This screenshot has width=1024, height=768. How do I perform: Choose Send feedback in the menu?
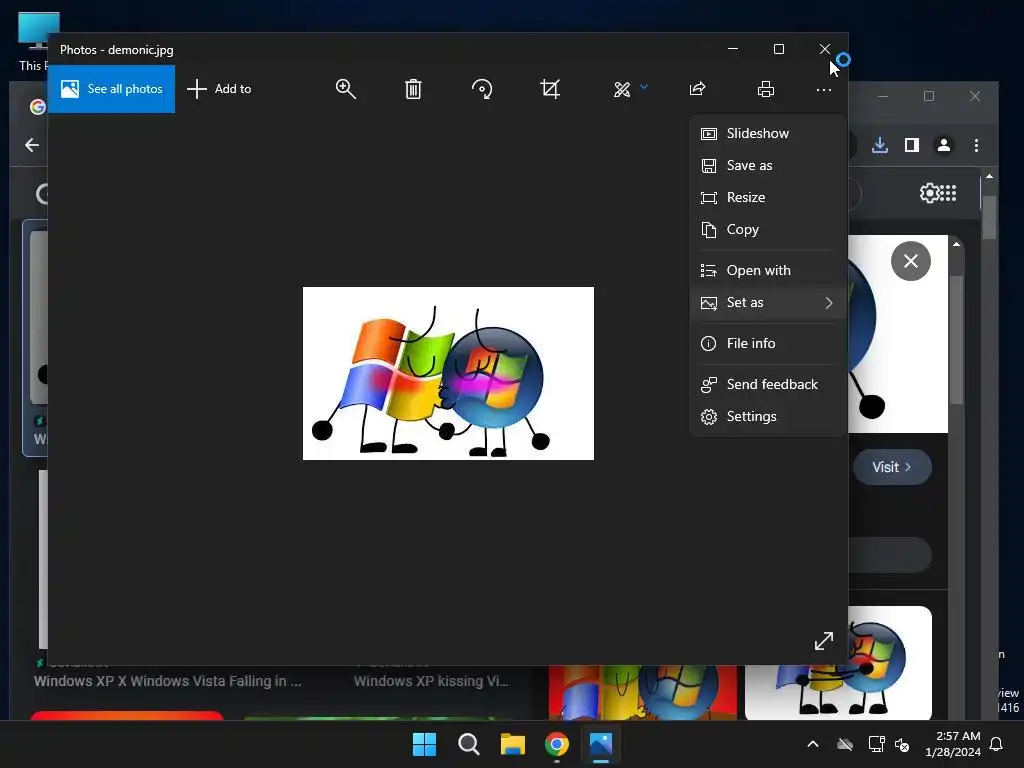767,385
